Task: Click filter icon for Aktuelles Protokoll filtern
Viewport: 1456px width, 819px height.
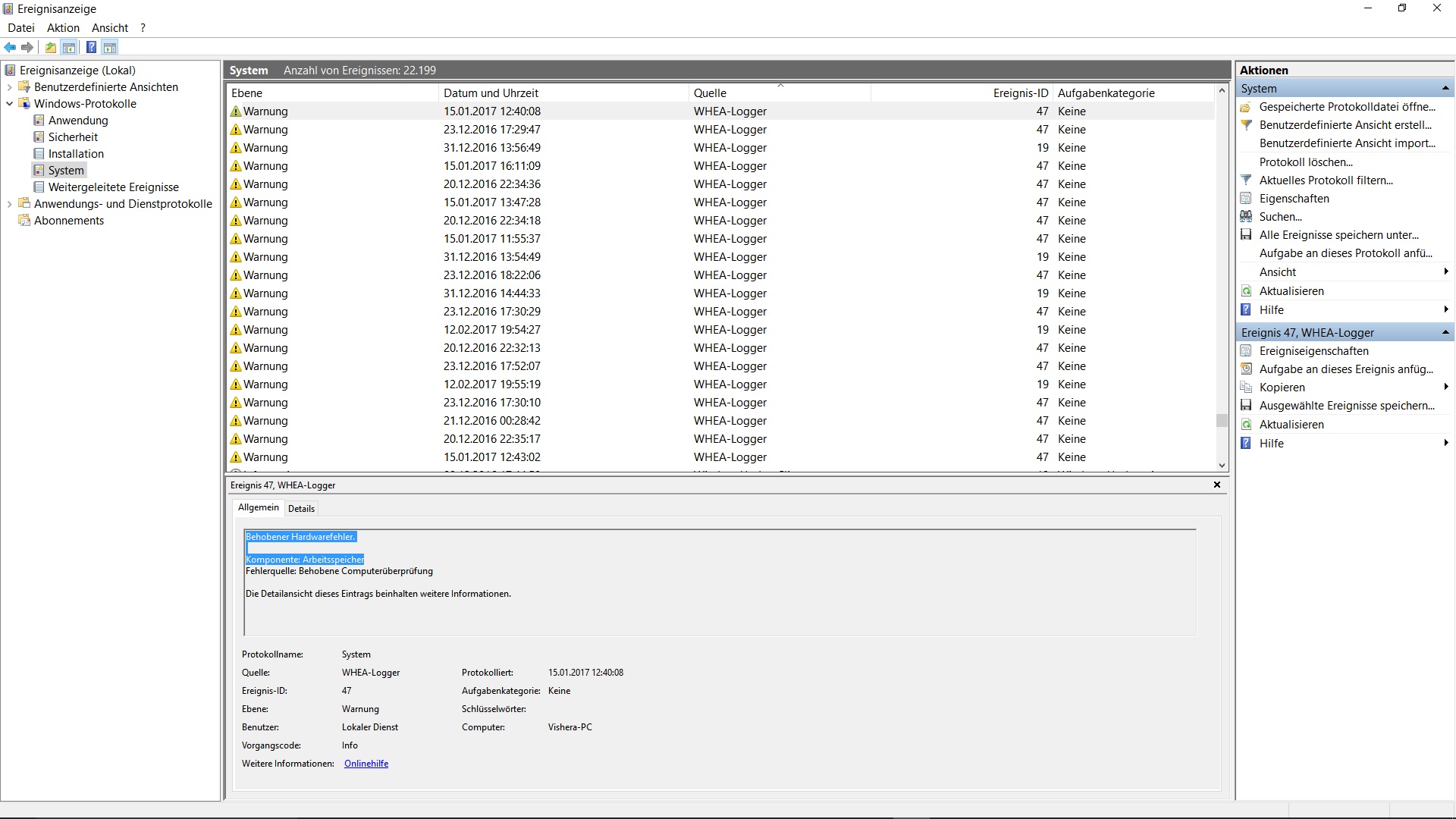Action: point(1246,180)
